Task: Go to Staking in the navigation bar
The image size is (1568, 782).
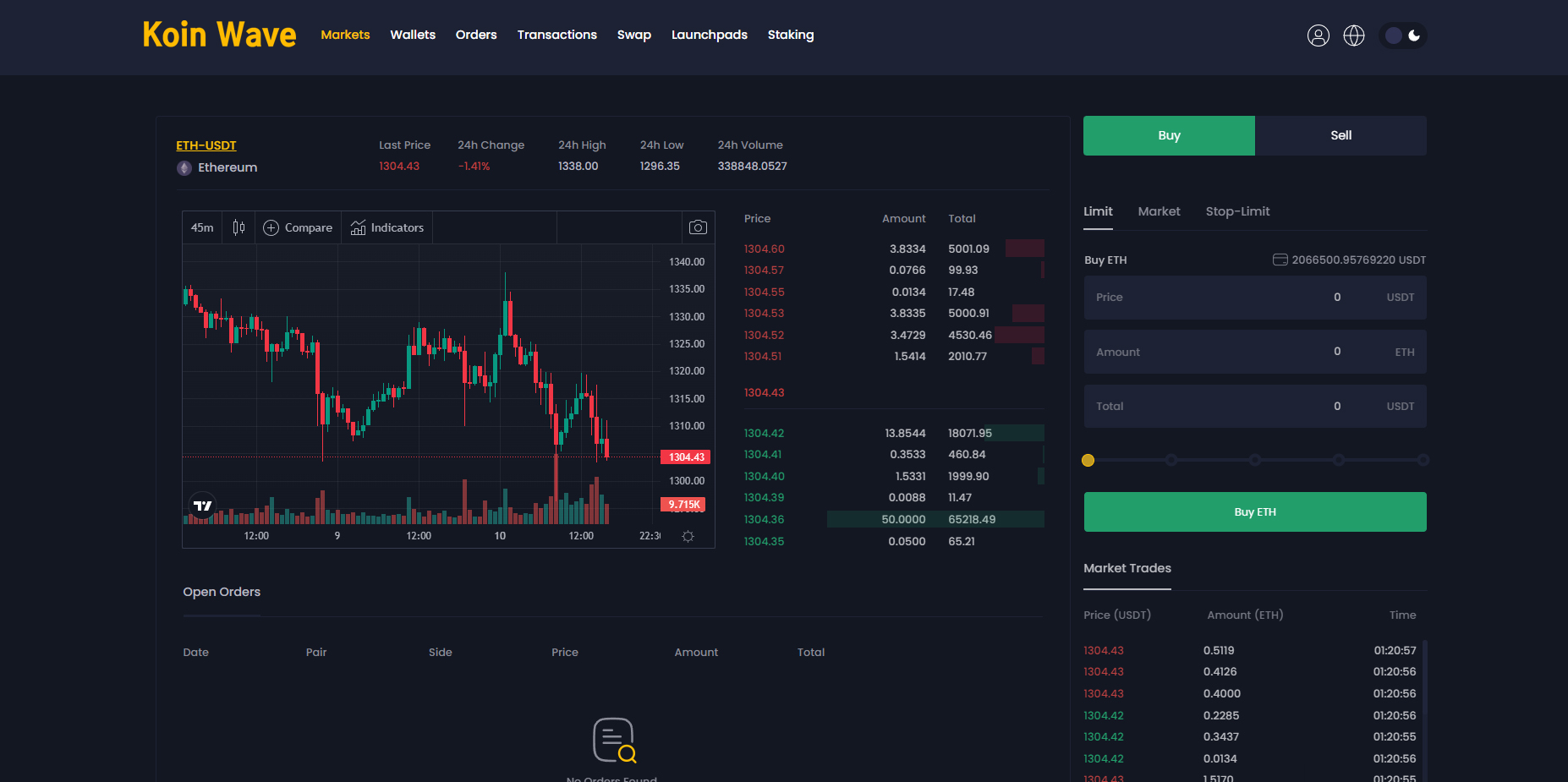Action: tap(790, 35)
